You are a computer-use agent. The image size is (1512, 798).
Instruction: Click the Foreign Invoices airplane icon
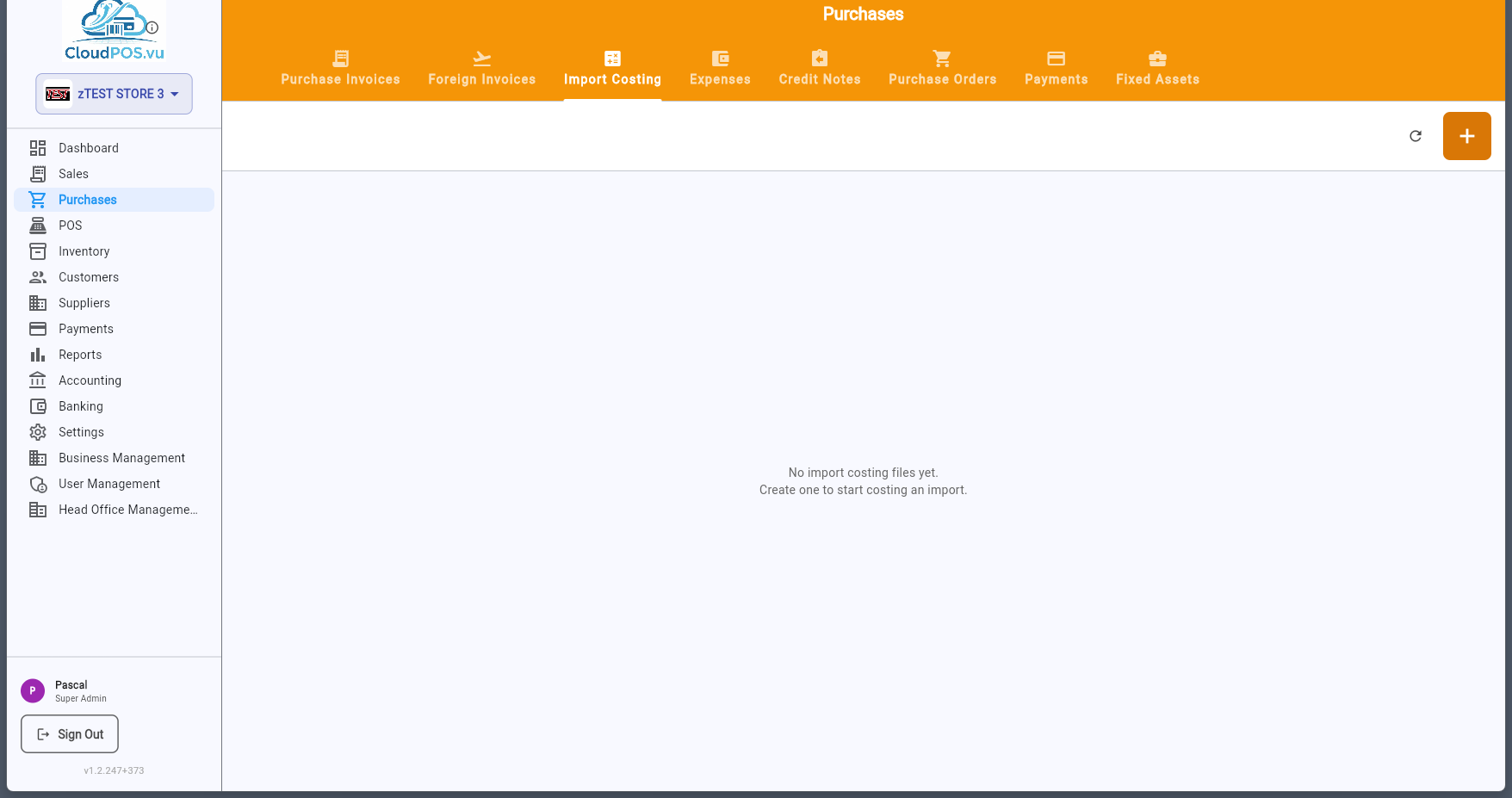coord(482,59)
